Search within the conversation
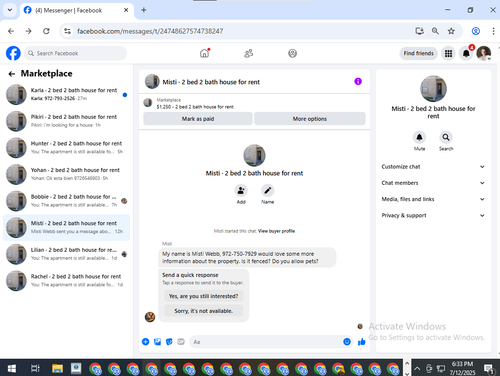The width and height of the screenshot is (500, 376). coord(446,137)
